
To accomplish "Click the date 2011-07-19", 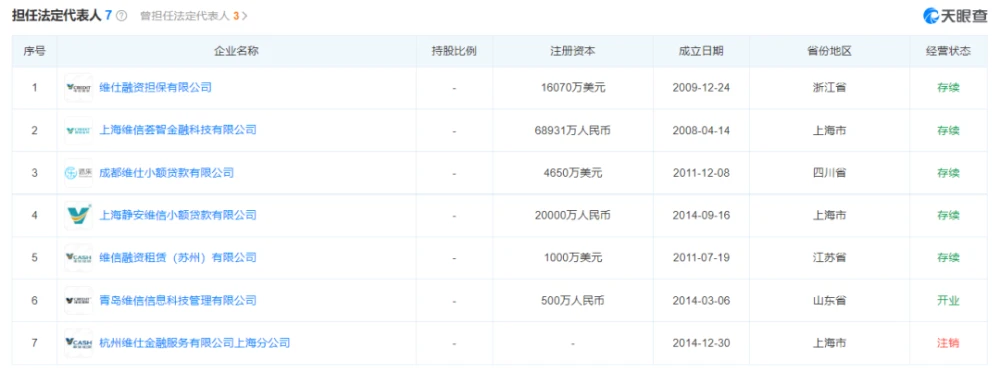I will tap(701, 258).
